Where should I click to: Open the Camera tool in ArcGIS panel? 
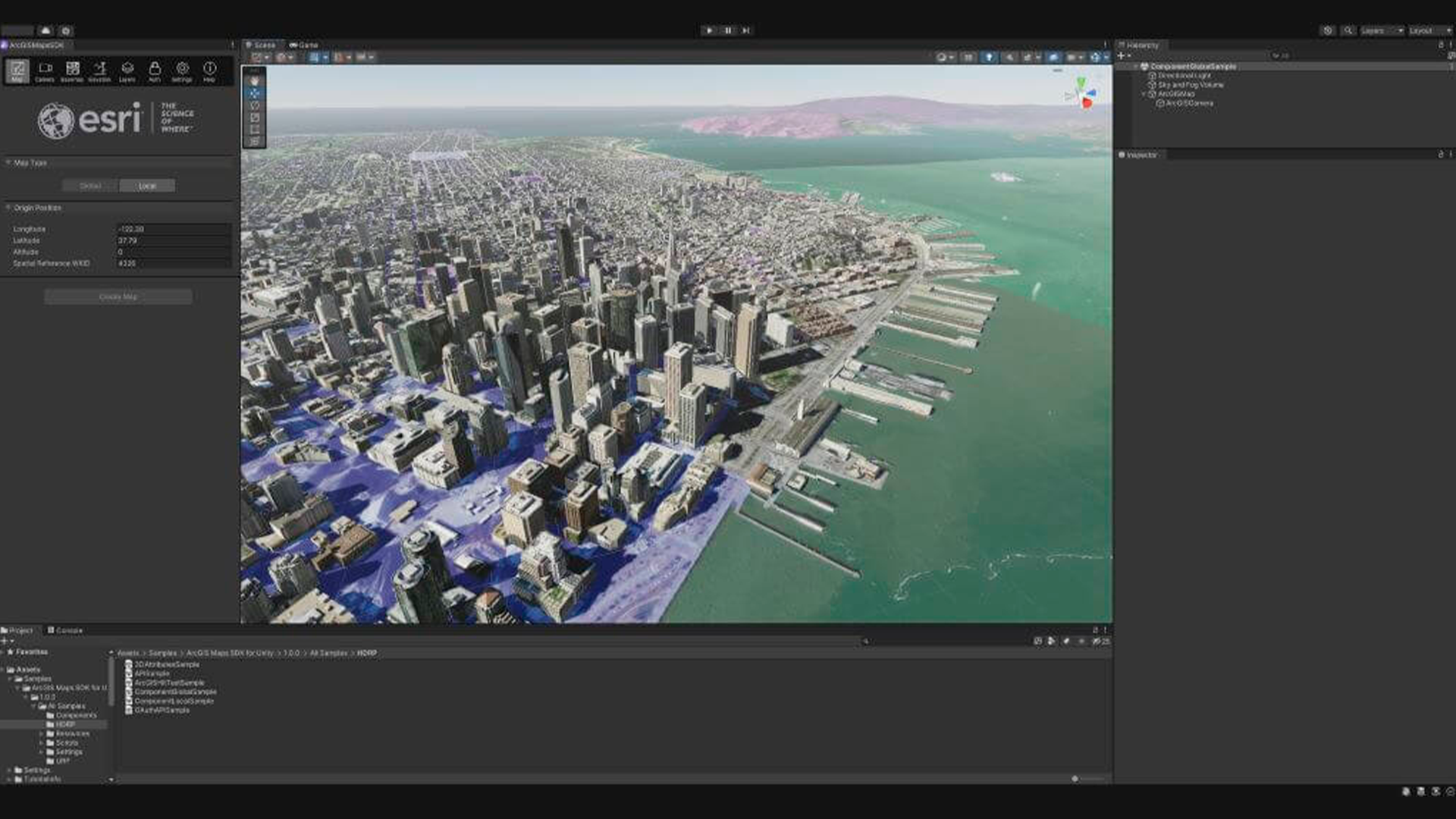pos(45,71)
